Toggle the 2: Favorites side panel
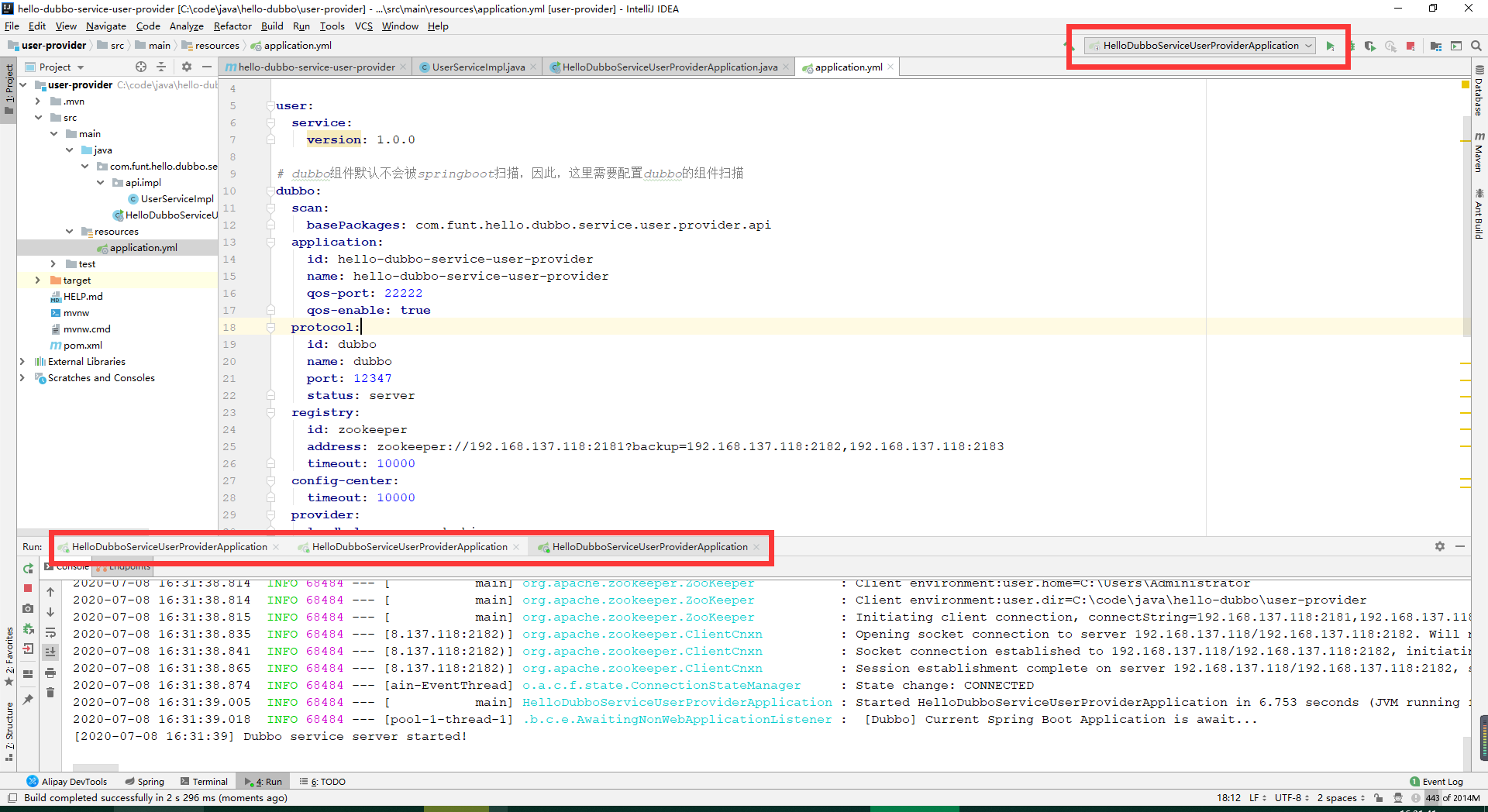This screenshot has height=812, width=1488. click(x=9, y=656)
